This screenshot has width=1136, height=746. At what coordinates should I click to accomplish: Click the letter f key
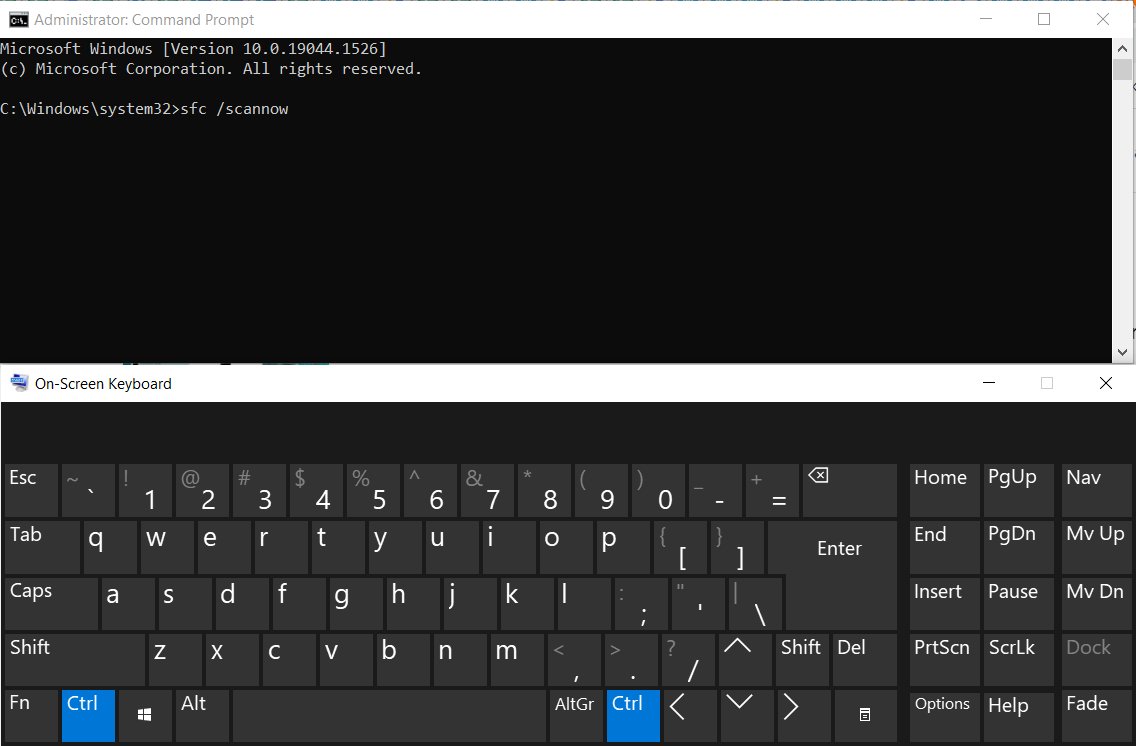298,603
